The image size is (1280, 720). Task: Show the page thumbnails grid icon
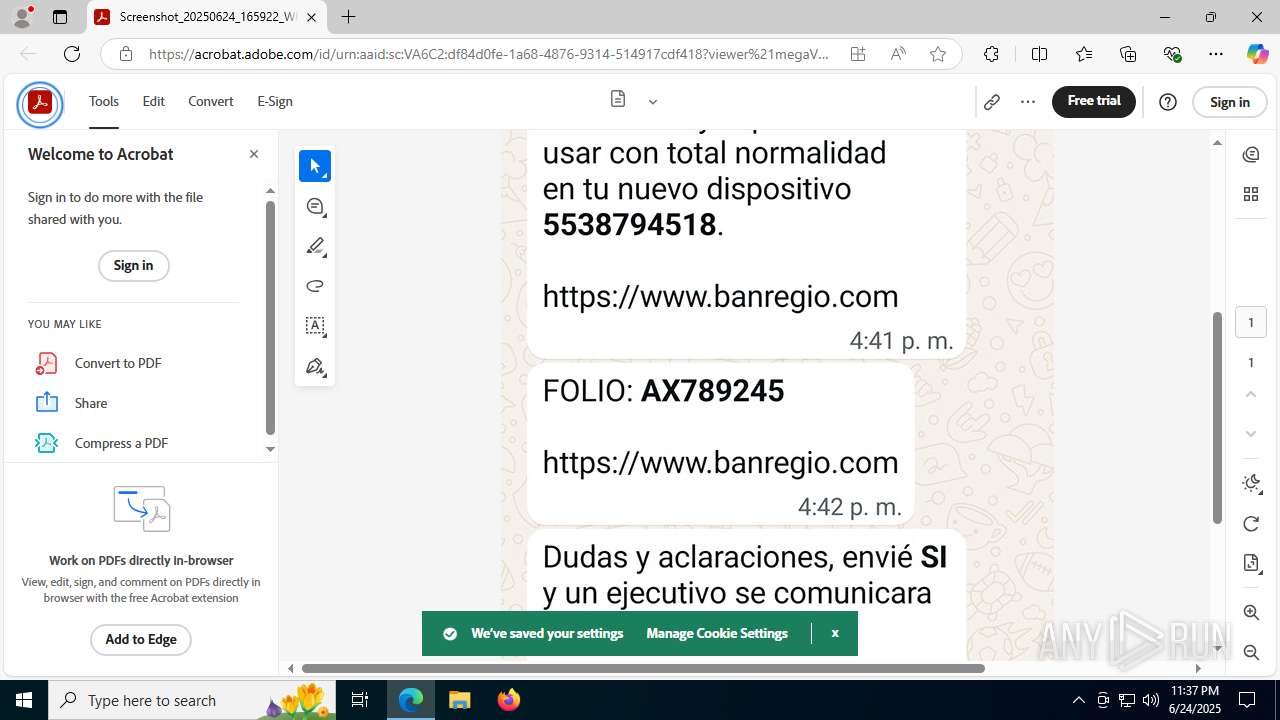(x=1250, y=194)
